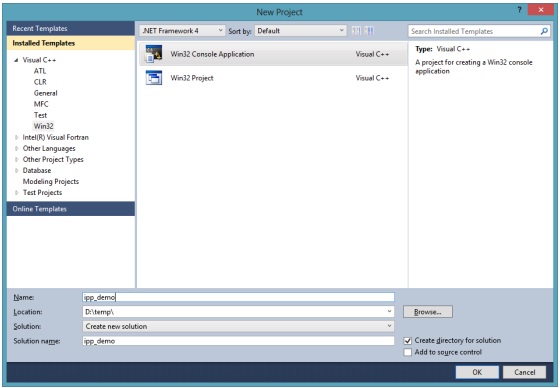The image size is (560, 388).
Task: Open the Create new solution dropdown
Action: (238, 326)
